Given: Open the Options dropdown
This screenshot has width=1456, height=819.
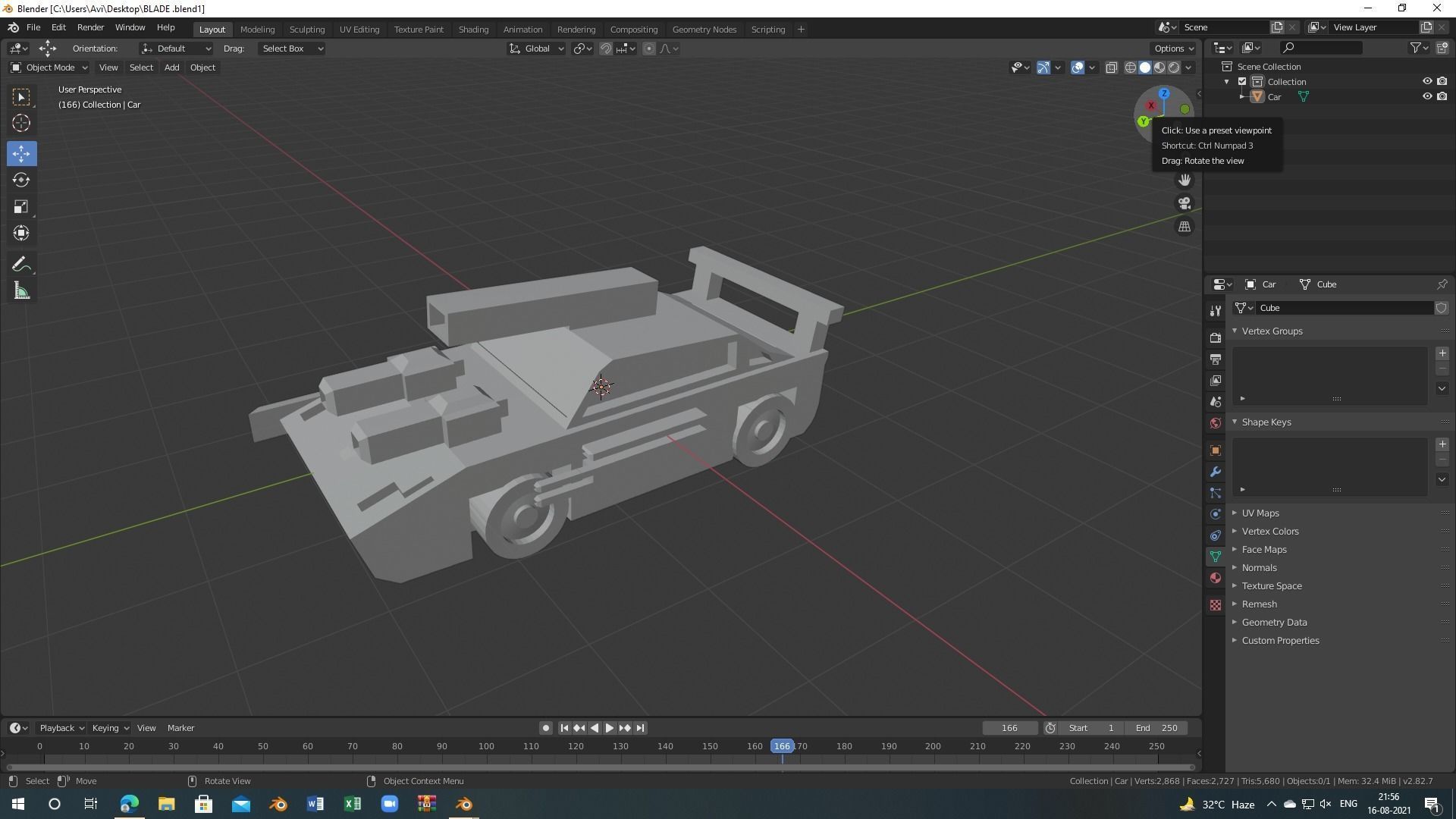Looking at the screenshot, I should click(x=1174, y=49).
